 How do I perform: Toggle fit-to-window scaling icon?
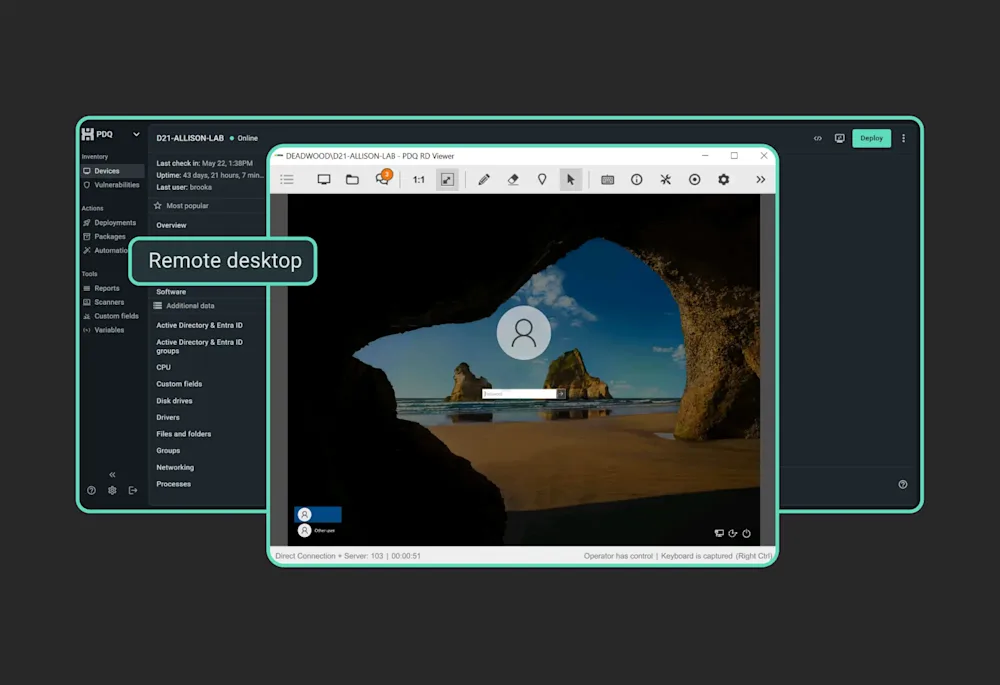pyautogui.click(x=447, y=180)
